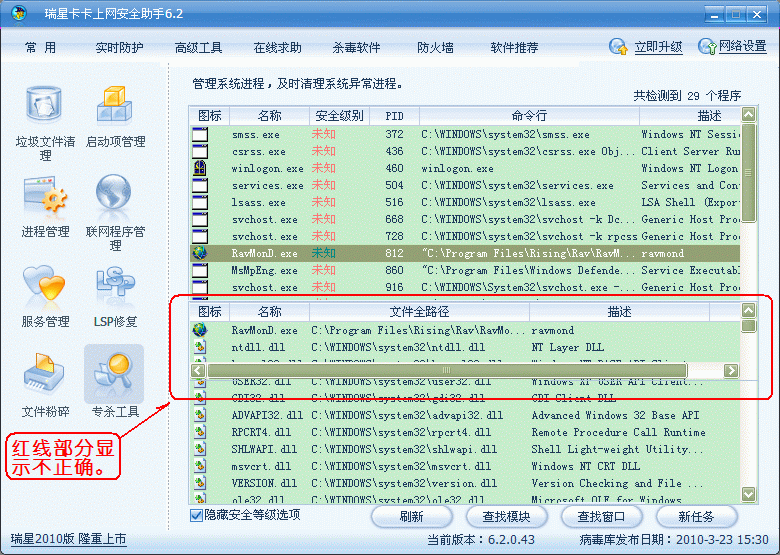780x555 pixels.
Task: Select the svchost.exe row with PID 728
Action: point(465,236)
